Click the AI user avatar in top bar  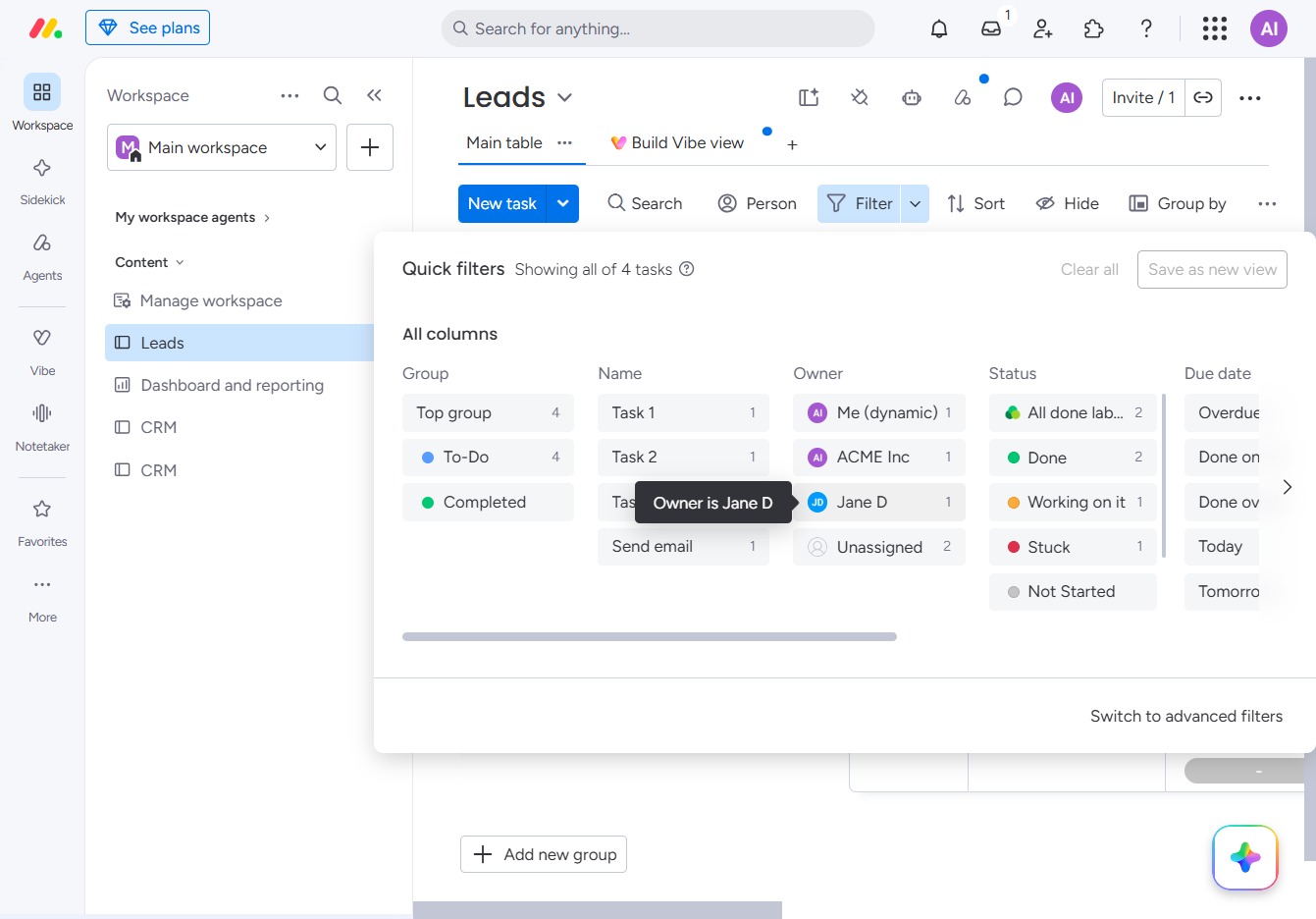[x=1269, y=28]
